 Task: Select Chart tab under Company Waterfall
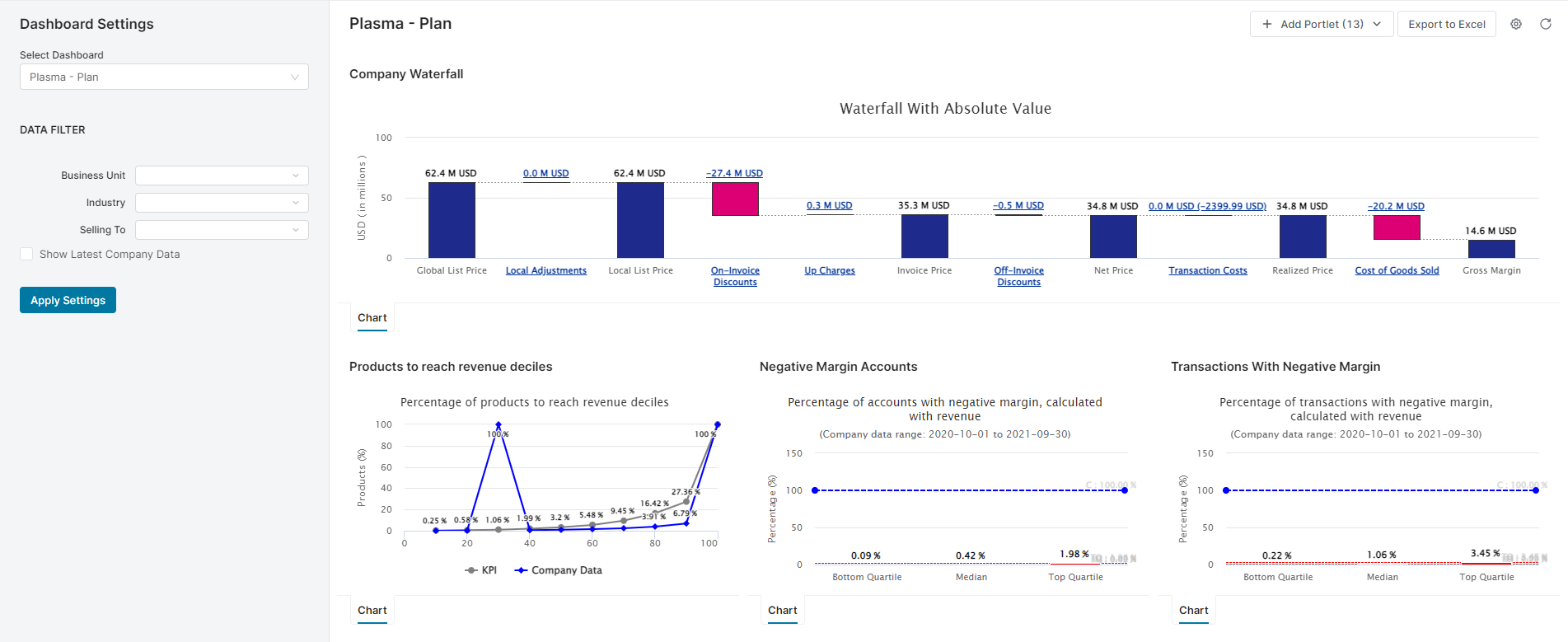372,318
